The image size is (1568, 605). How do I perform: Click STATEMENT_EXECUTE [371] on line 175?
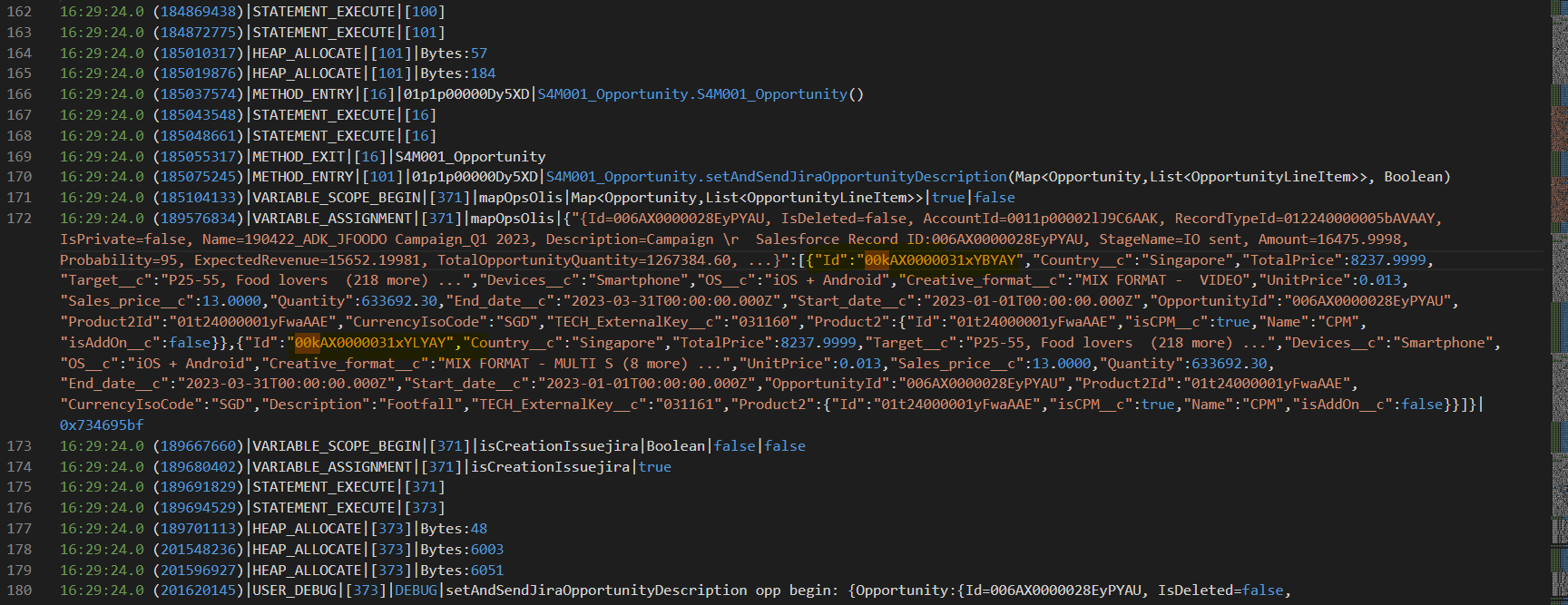(x=348, y=487)
